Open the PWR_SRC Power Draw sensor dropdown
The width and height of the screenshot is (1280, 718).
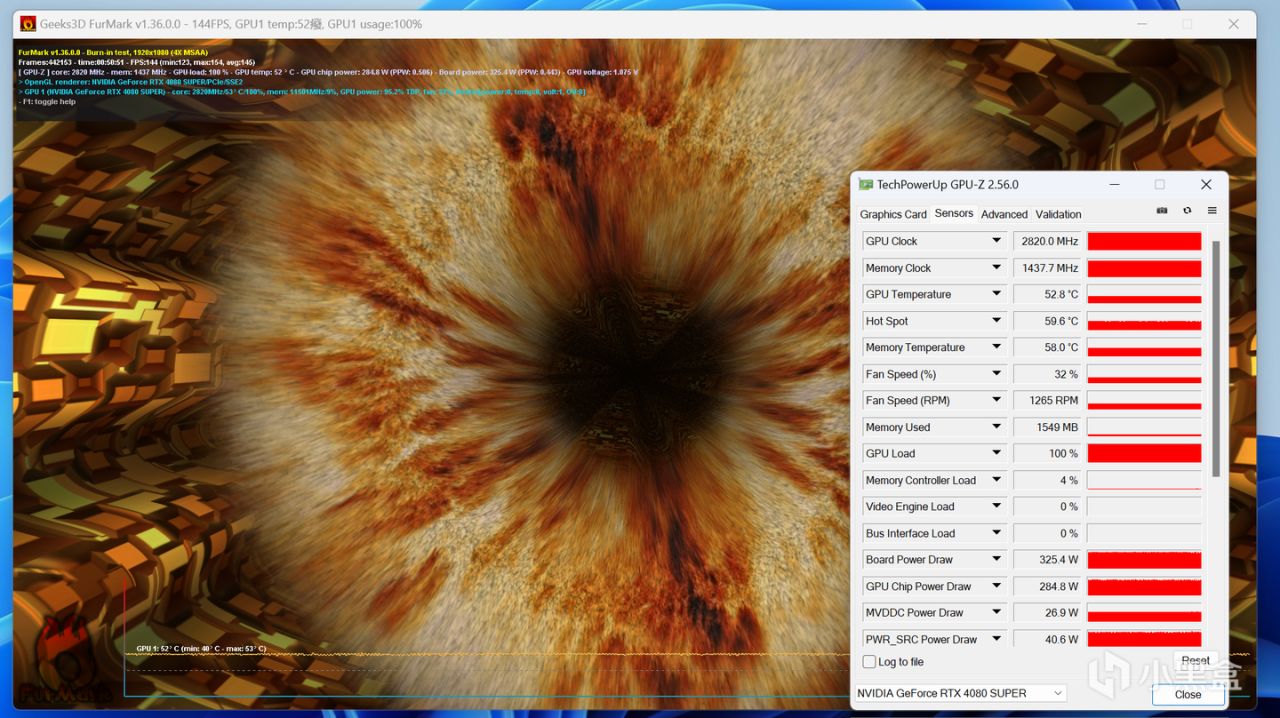[996, 639]
